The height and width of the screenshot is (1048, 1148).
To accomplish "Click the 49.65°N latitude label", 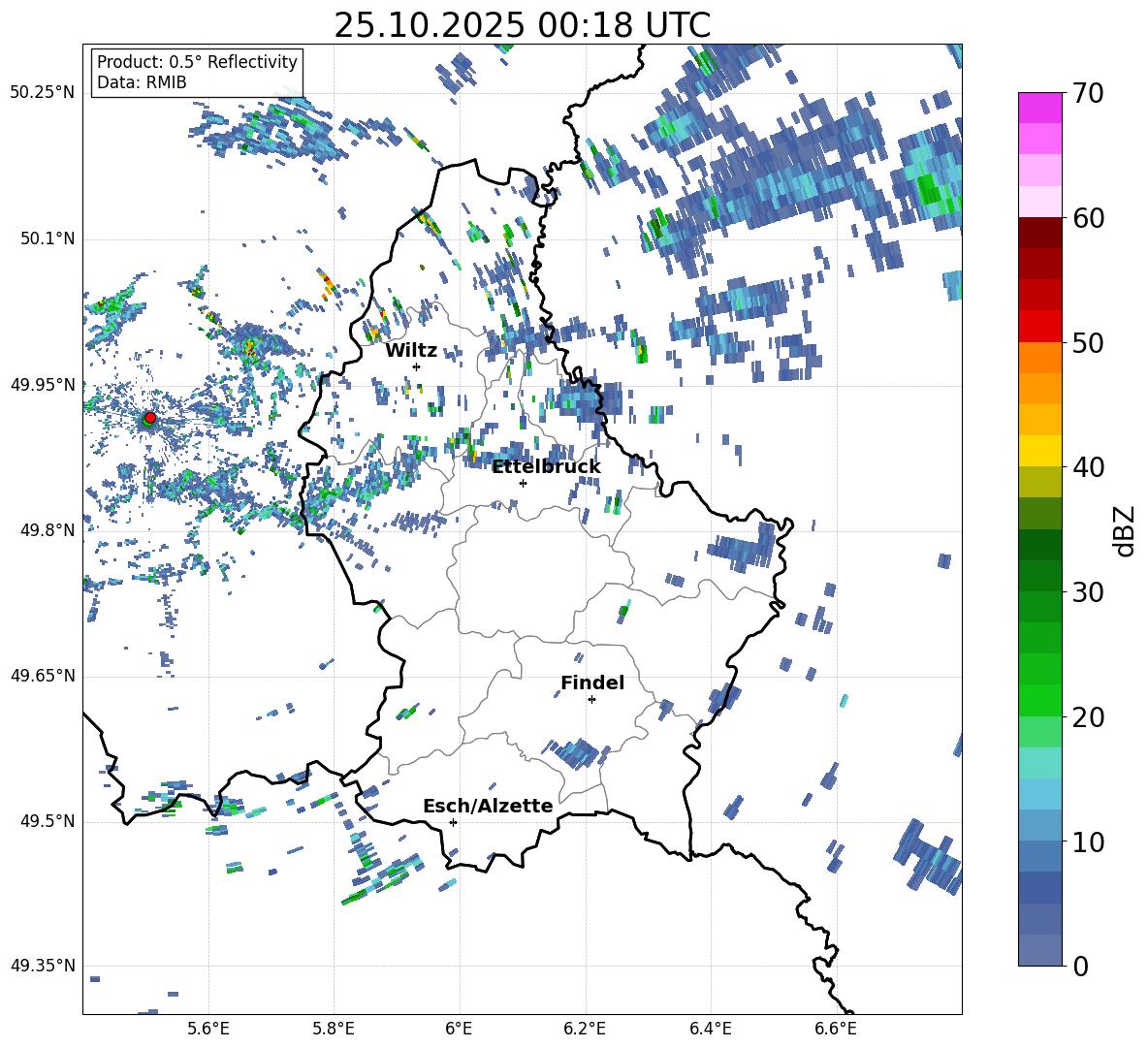I will coord(43,676).
